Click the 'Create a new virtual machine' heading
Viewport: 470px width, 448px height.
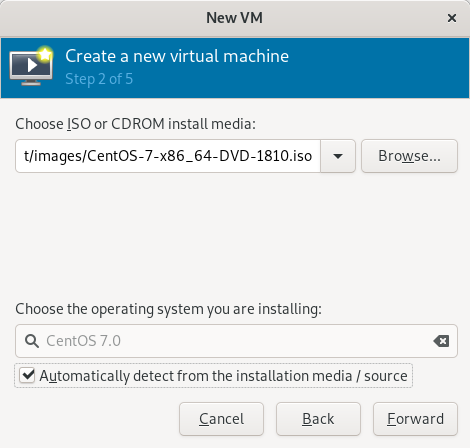tap(177, 56)
